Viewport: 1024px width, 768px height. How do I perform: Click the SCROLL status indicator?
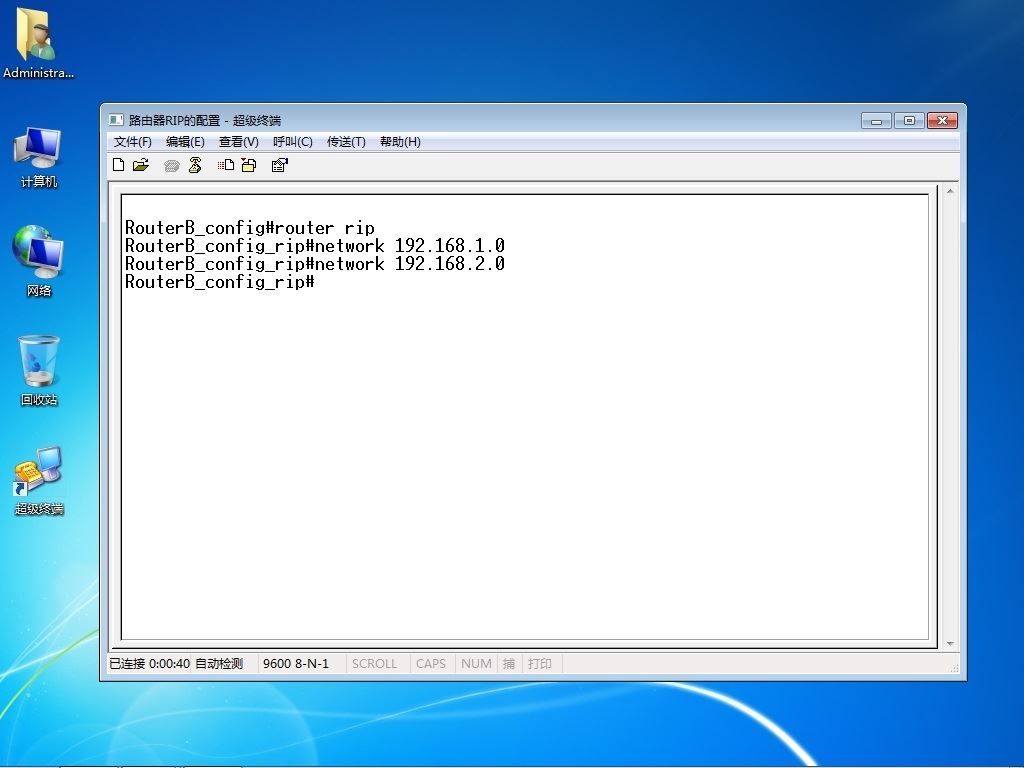(374, 664)
